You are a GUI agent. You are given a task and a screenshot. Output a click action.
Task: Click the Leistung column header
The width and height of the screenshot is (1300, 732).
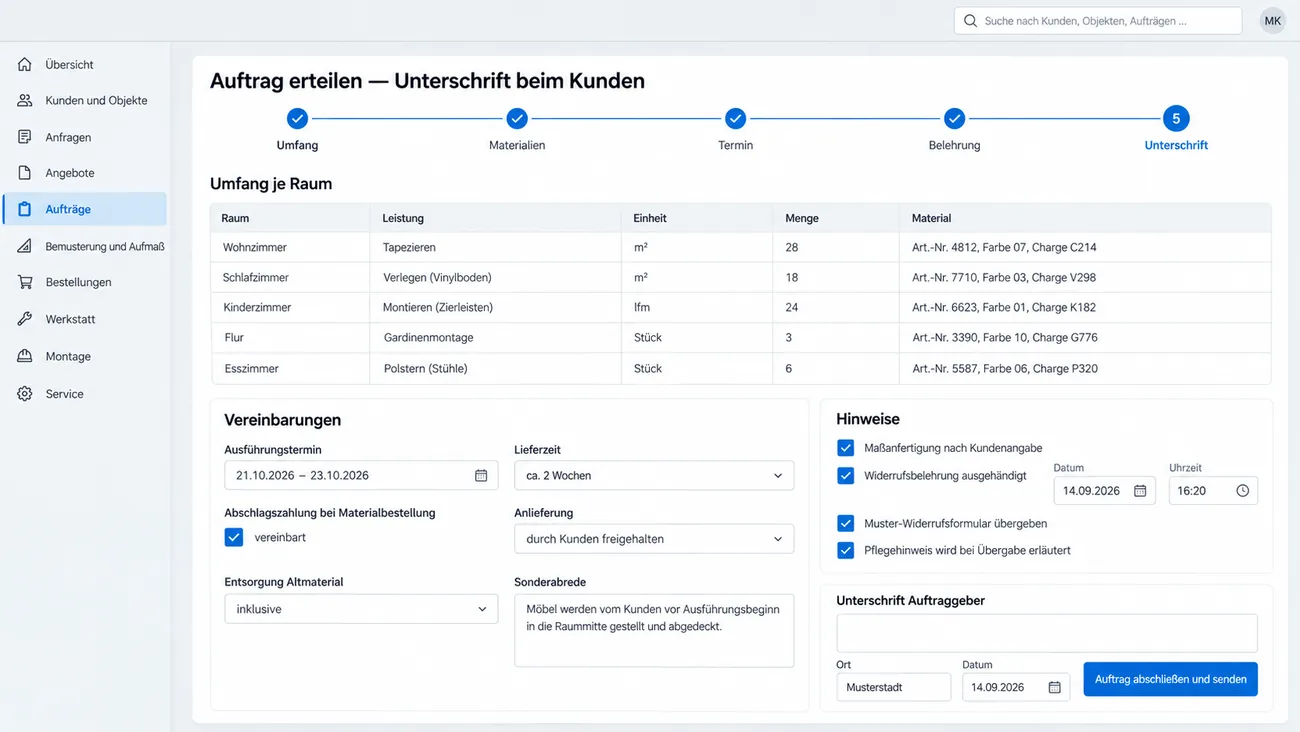495,218
